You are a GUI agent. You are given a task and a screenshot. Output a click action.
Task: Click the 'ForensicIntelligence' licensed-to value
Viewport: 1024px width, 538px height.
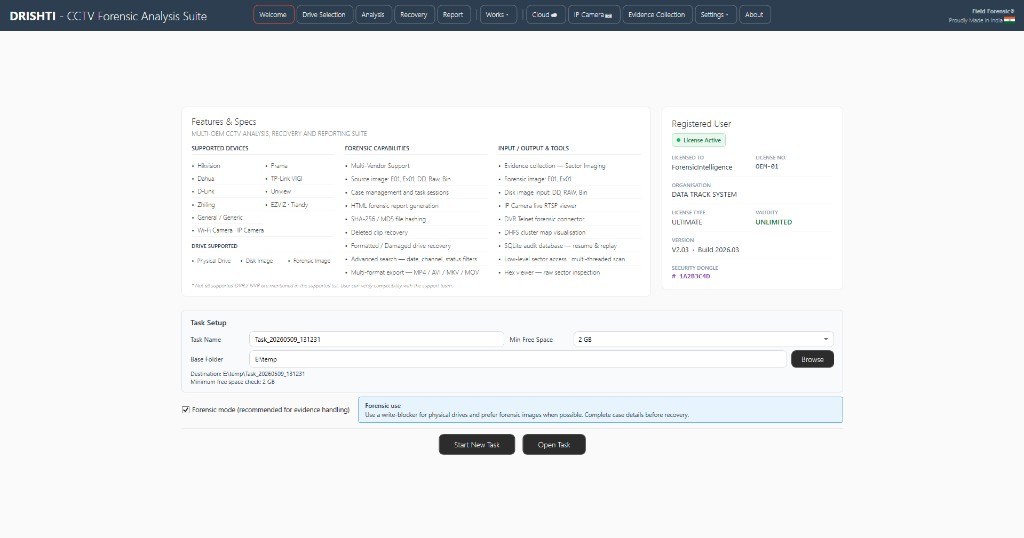click(702, 167)
